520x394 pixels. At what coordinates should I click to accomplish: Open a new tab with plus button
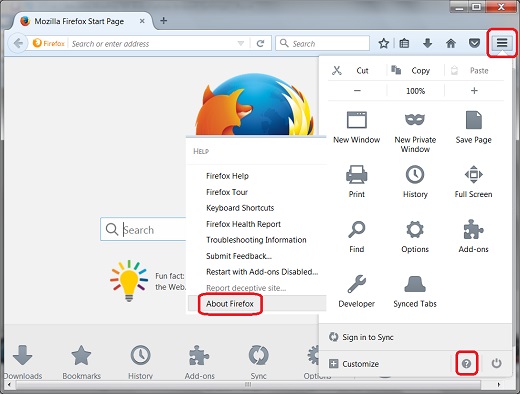click(x=163, y=21)
